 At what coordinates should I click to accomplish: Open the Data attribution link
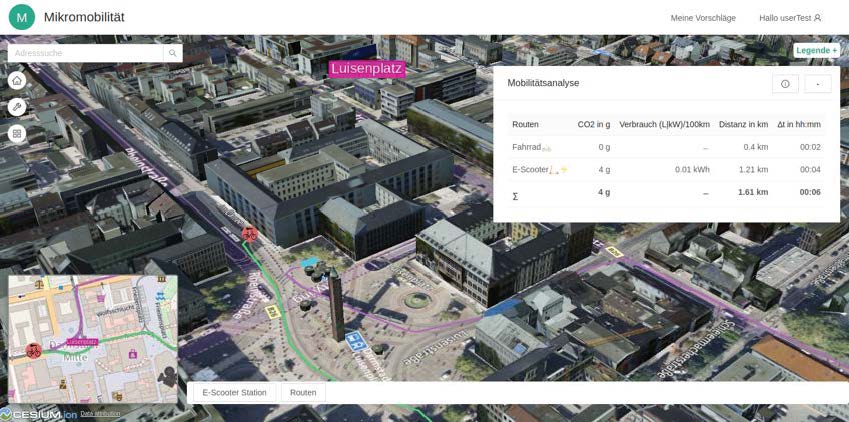(100, 414)
